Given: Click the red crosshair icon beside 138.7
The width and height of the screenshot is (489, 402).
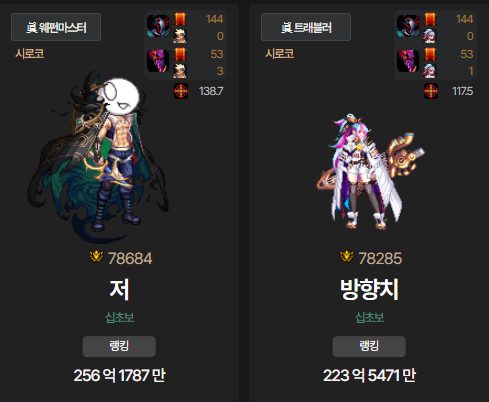Looking at the screenshot, I should click(181, 91).
